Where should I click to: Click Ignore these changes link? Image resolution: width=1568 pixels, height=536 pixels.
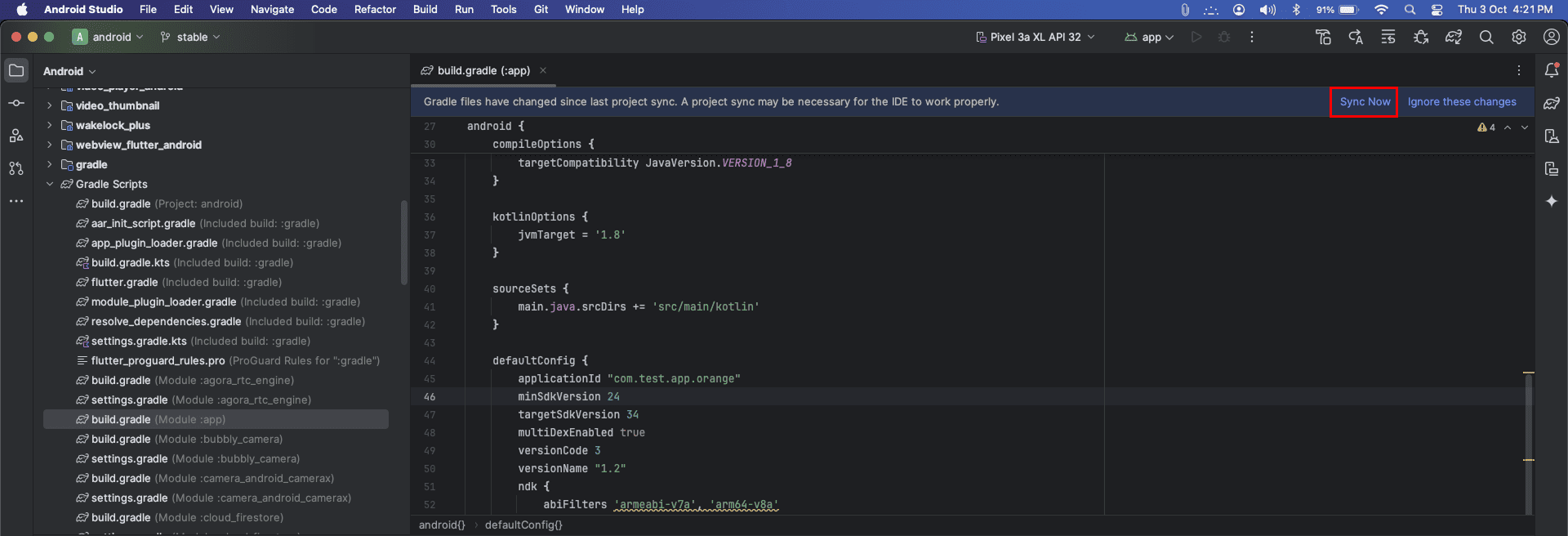coord(1462,102)
